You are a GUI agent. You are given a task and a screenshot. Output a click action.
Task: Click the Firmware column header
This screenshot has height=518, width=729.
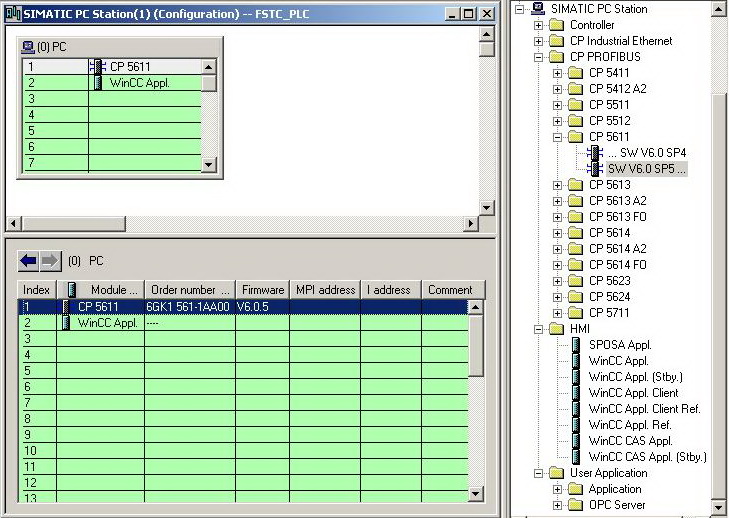(x=263, y=290)
